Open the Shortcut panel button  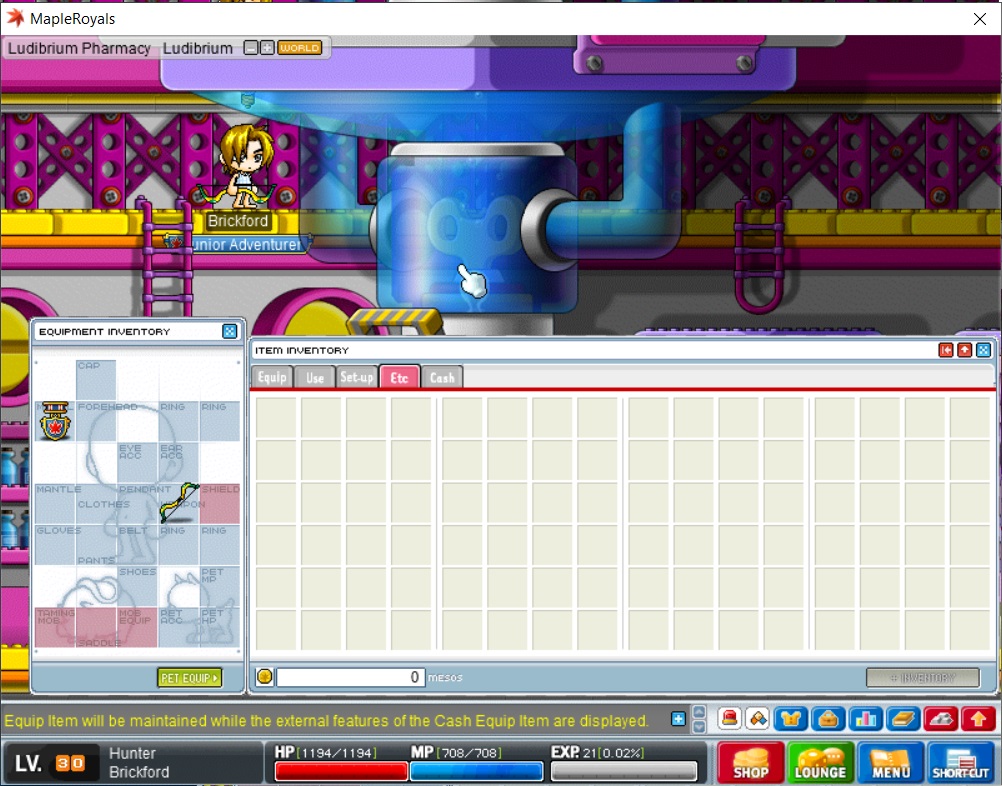(961, 762)
